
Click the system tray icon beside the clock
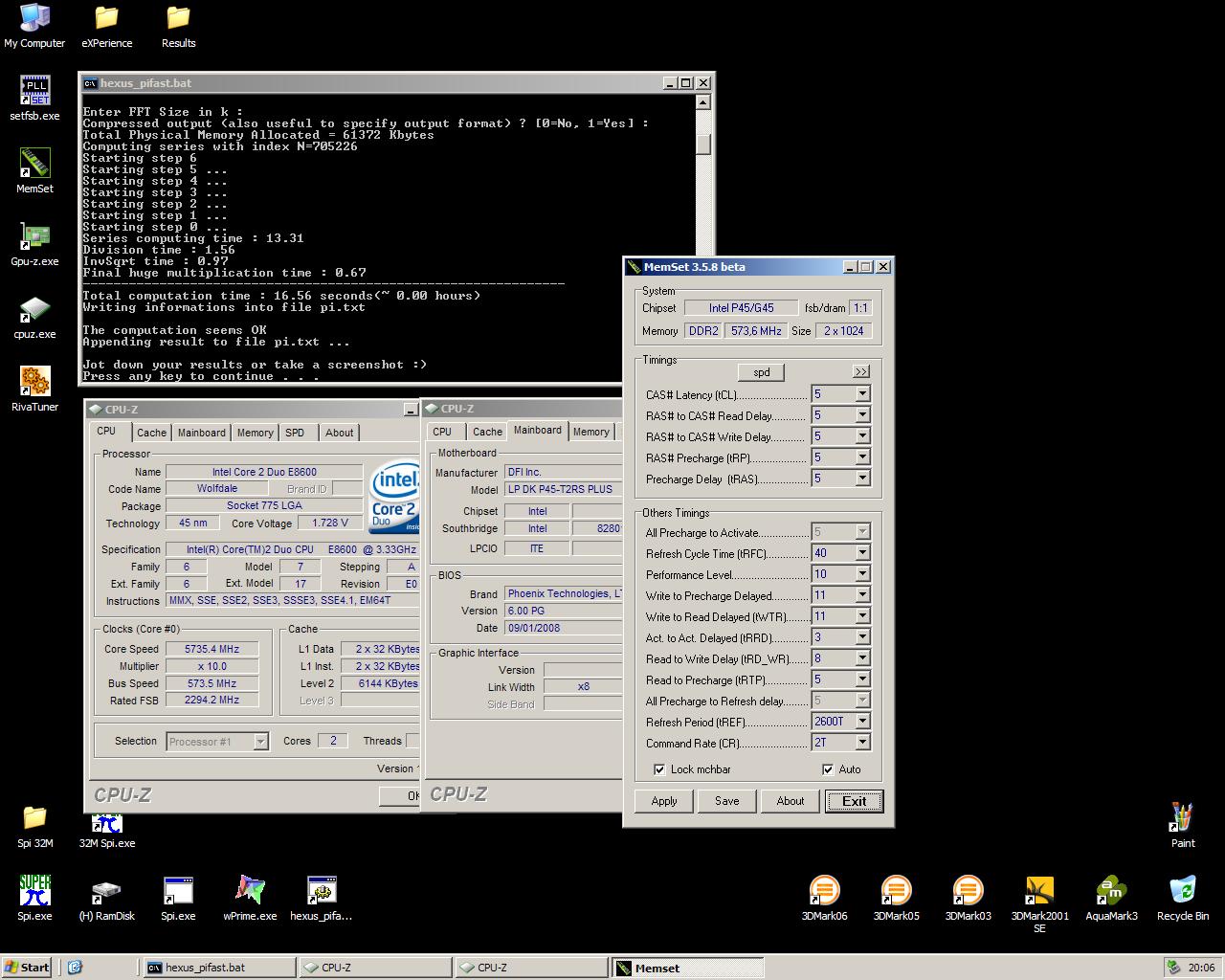click(1171, 968)
